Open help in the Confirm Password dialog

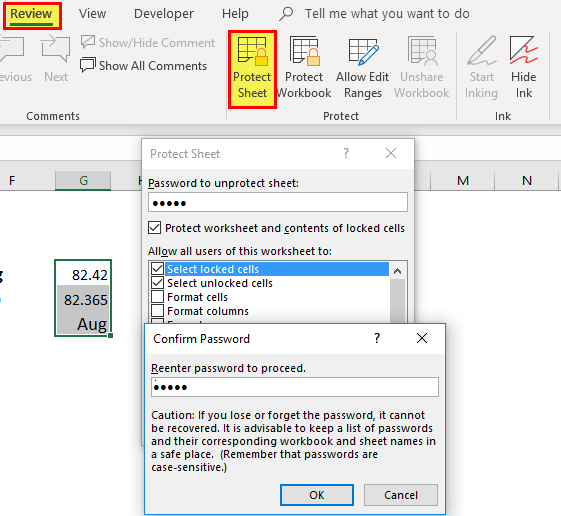pos(377,338)
